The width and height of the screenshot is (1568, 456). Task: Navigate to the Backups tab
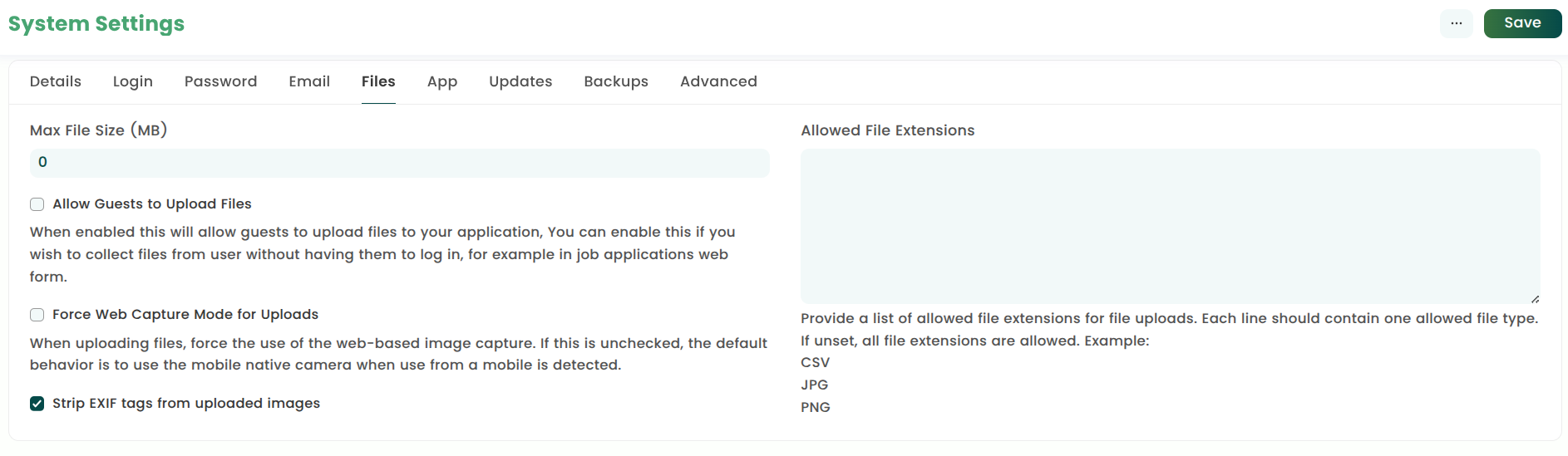pos(616,81)
